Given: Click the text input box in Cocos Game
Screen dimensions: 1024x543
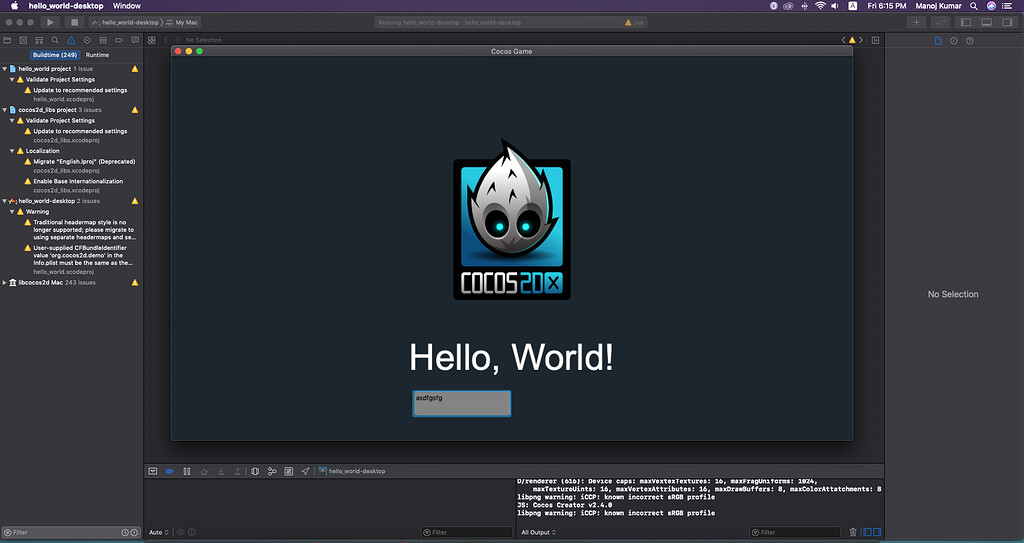Looking at the screenshot, I should coord(462,403).
